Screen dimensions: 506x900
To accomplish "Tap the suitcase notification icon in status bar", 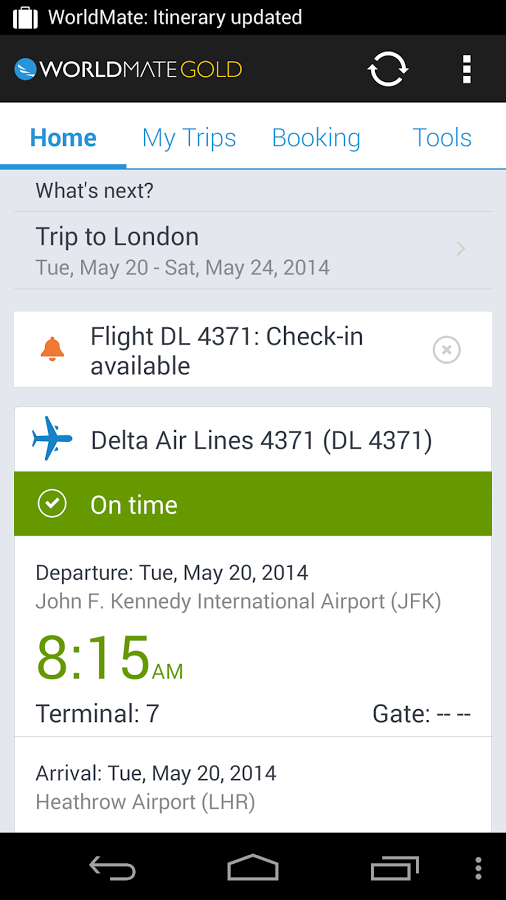I will point(25,17).
